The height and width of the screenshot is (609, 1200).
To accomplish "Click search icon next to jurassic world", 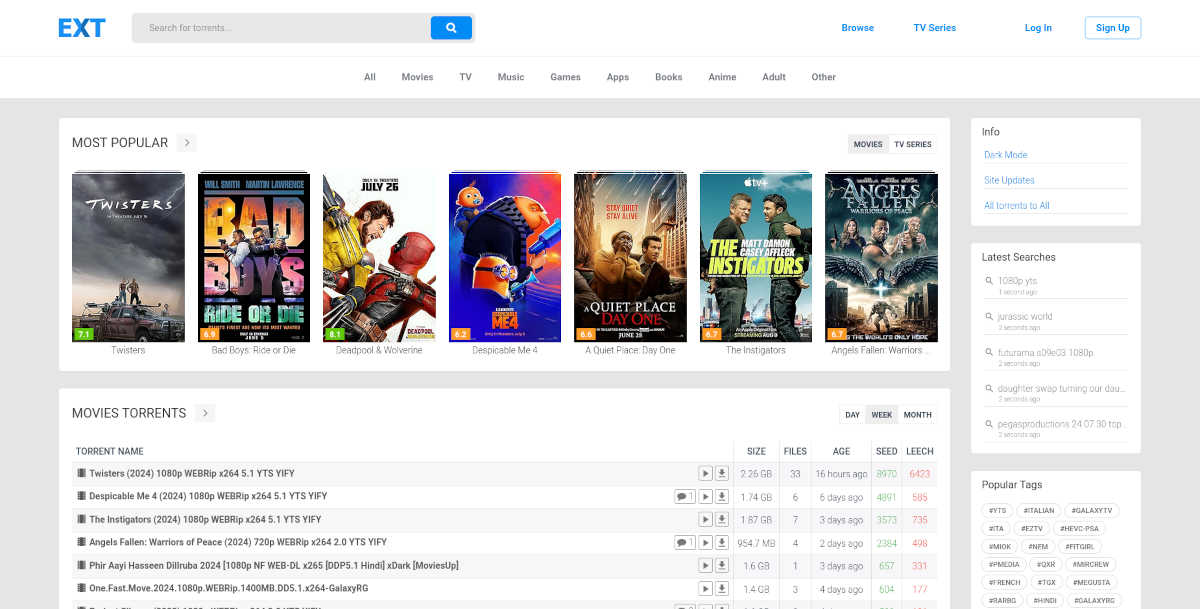I will coord(989,317).
